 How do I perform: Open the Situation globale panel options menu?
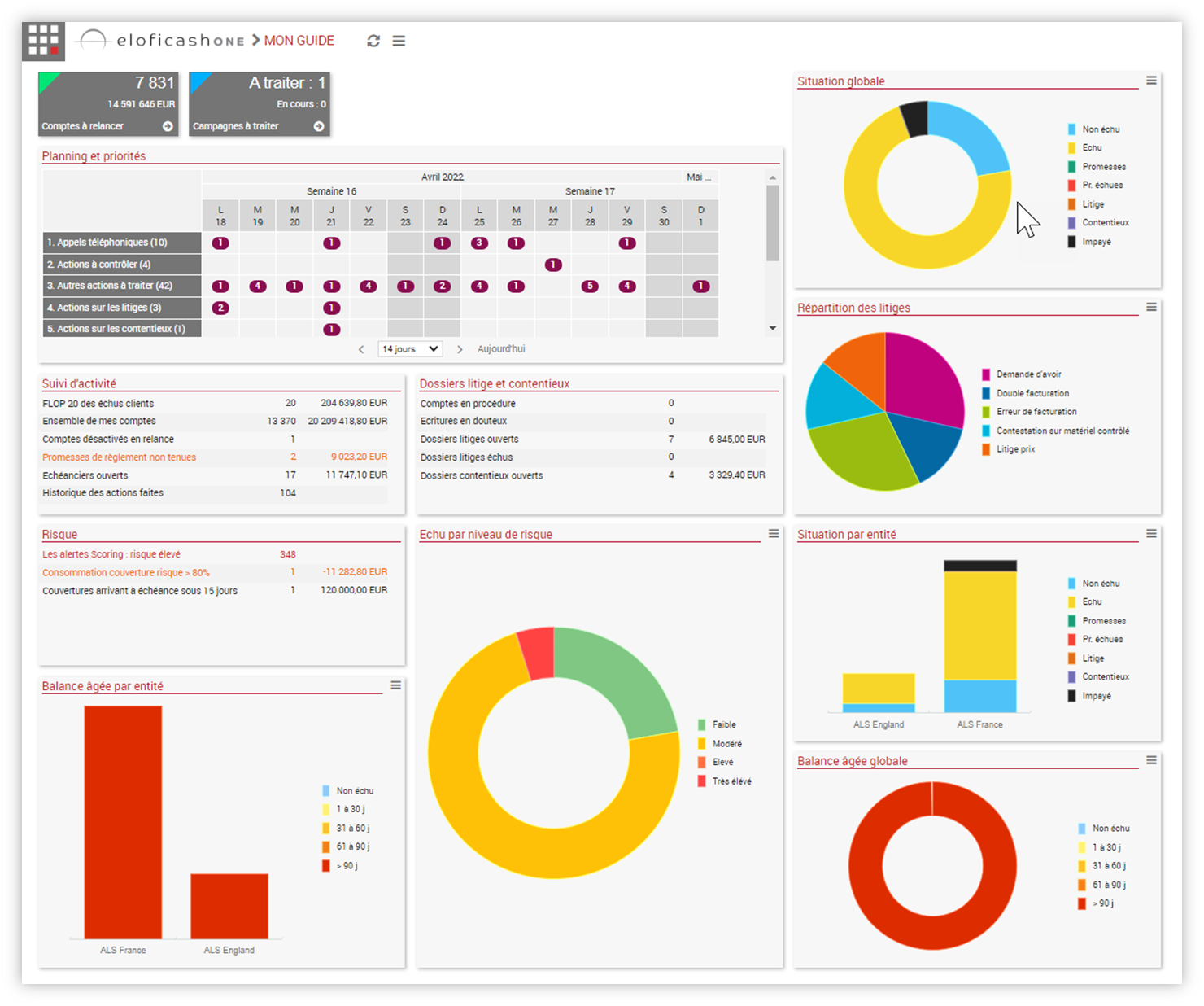point(1151,80)
